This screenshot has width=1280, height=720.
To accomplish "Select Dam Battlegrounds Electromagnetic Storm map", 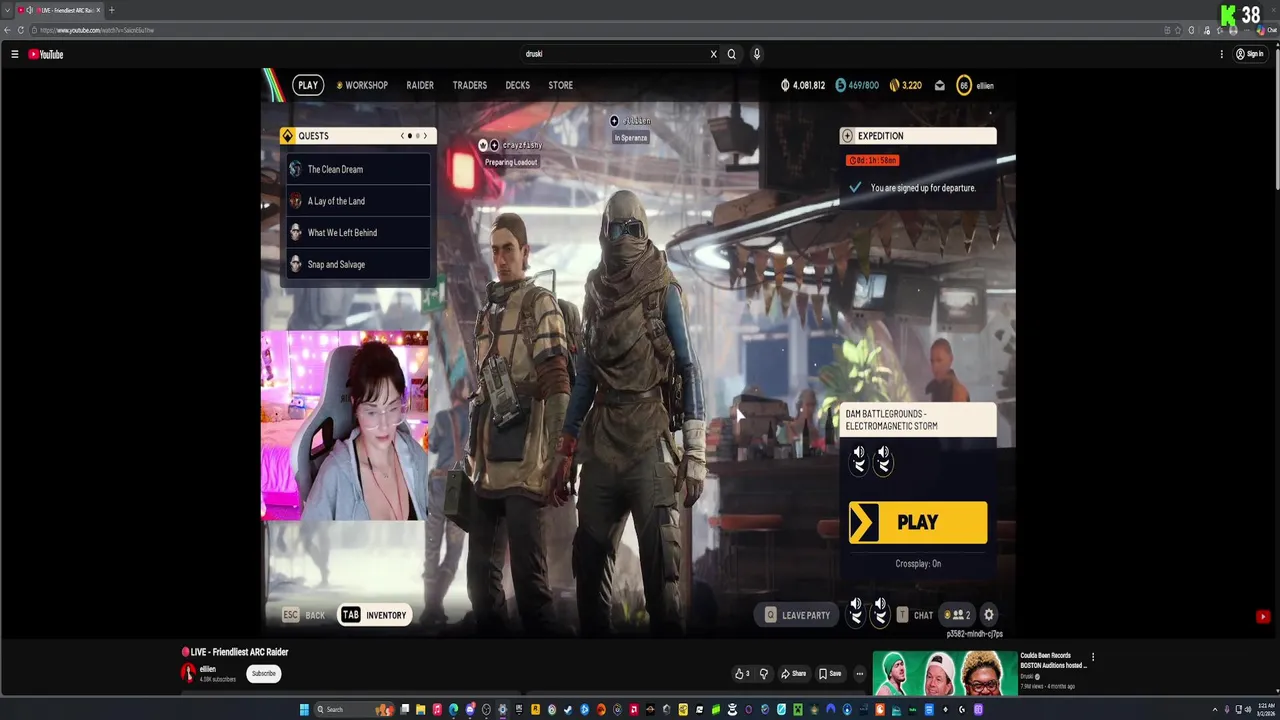I will (917, 420).
